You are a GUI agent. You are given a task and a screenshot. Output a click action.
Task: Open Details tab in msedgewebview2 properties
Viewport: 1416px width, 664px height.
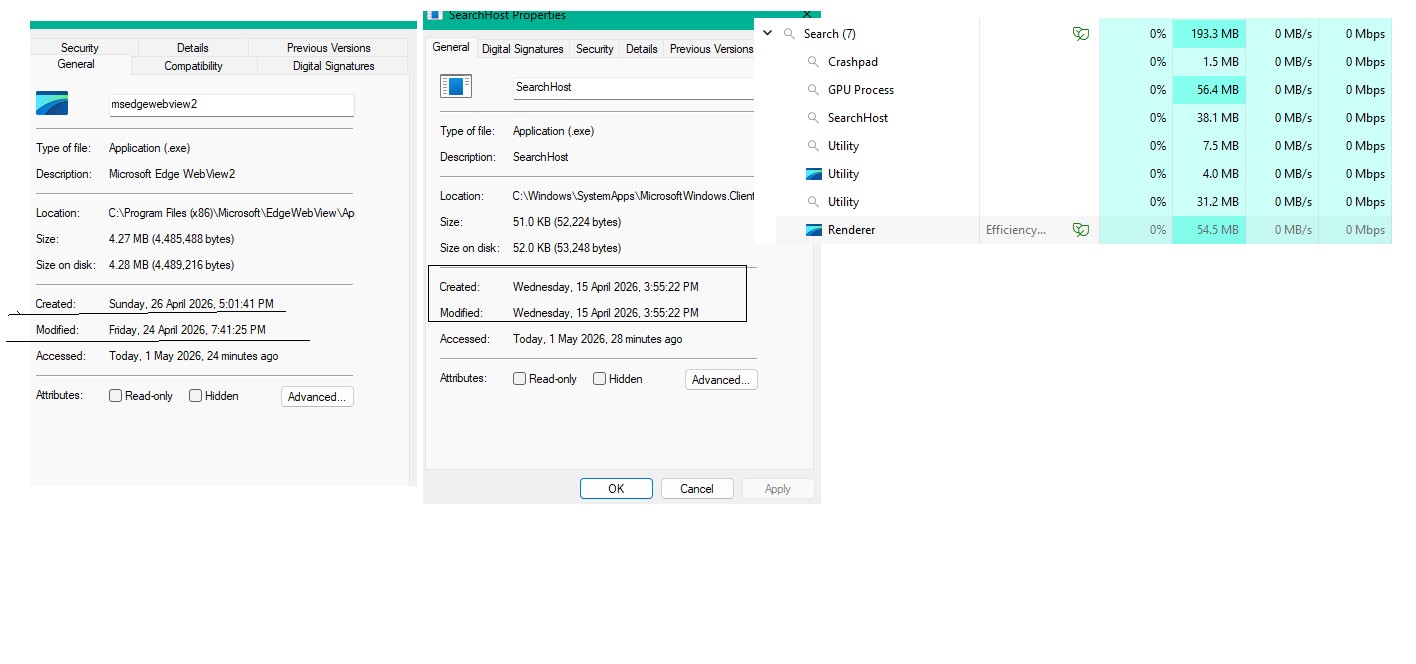pyautogui.click(x=193, y=48)
